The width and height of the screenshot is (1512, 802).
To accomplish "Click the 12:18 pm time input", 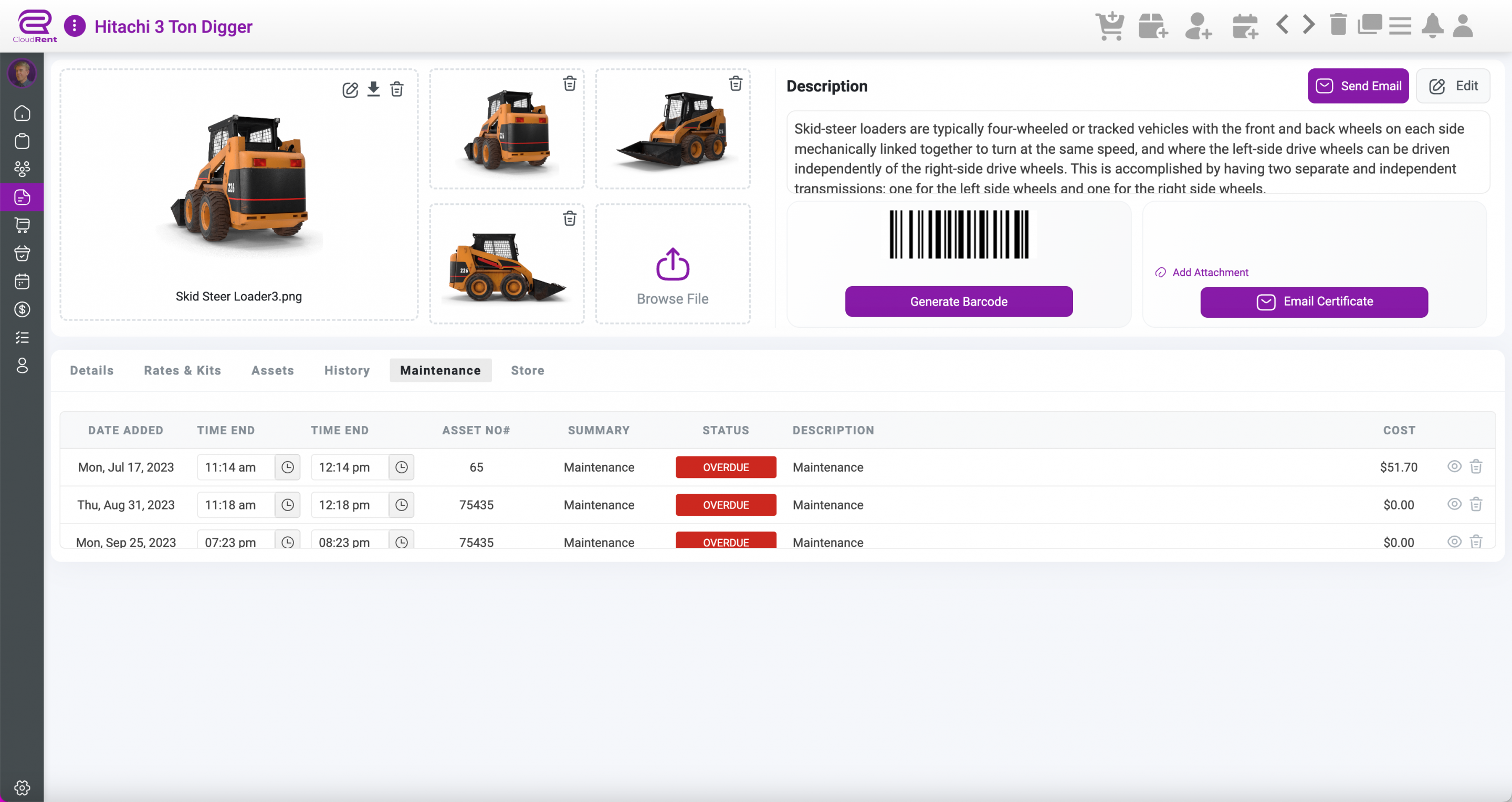I will coord(350,505).
